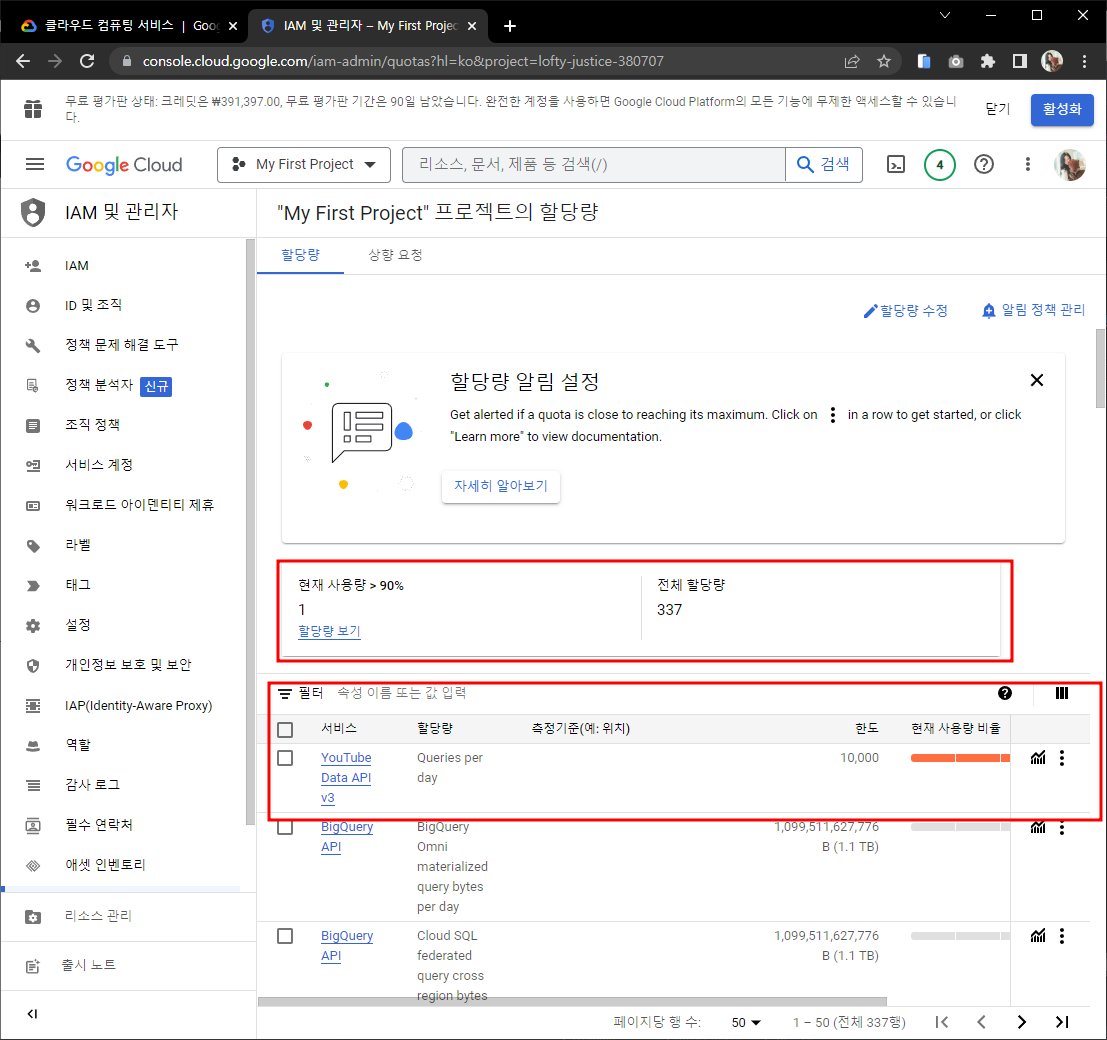Click the 할당량 보기 link

point(329,631)
